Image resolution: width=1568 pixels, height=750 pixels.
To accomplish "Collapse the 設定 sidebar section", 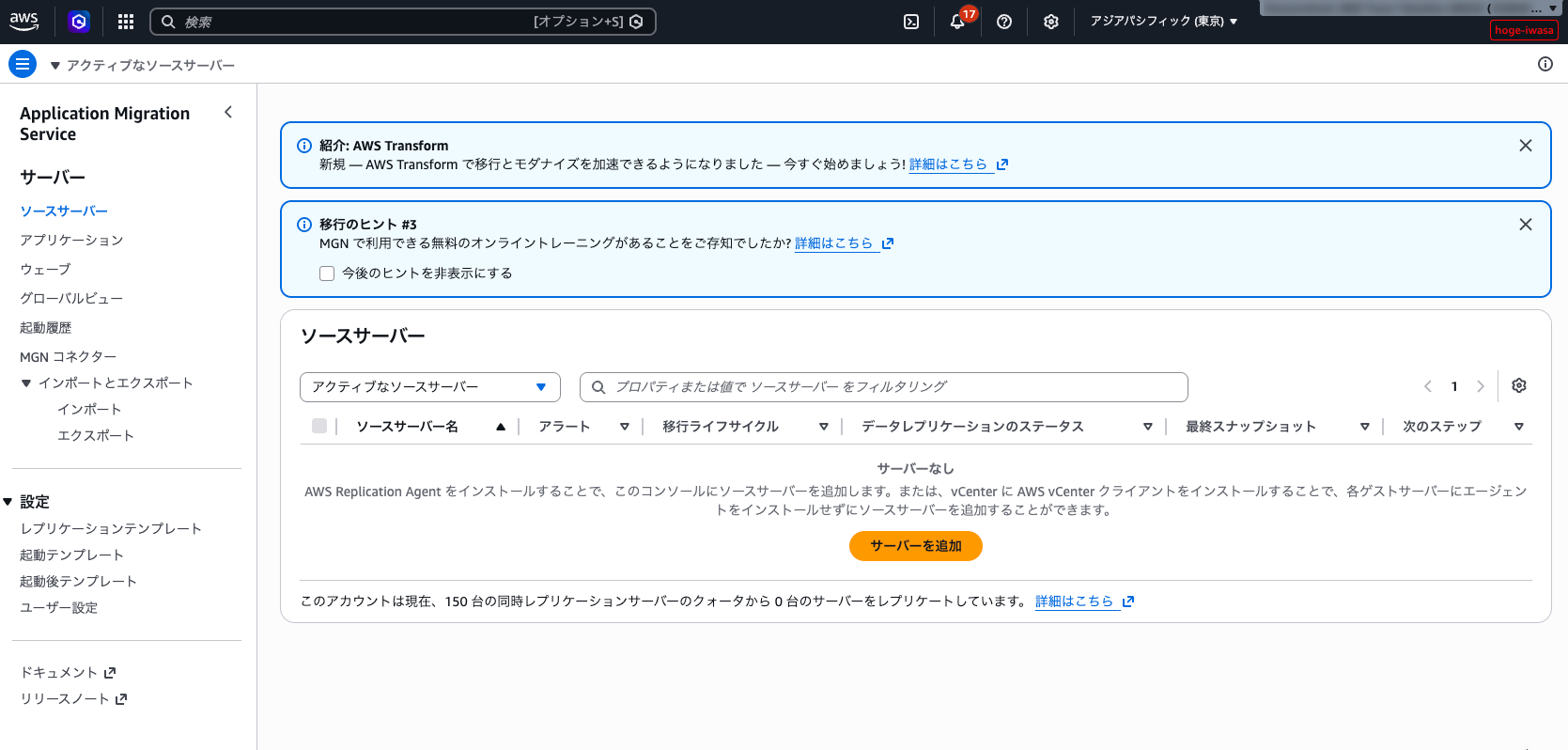I will (8, 502).
